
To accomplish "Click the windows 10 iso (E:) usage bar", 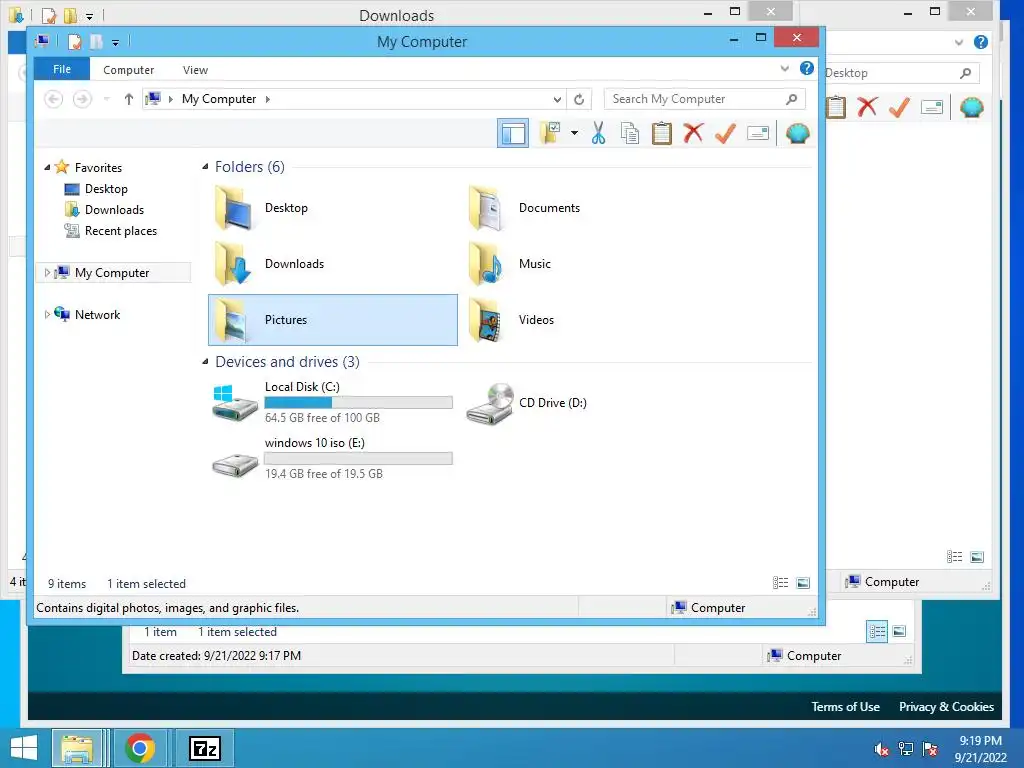I will tap(359, 458).
